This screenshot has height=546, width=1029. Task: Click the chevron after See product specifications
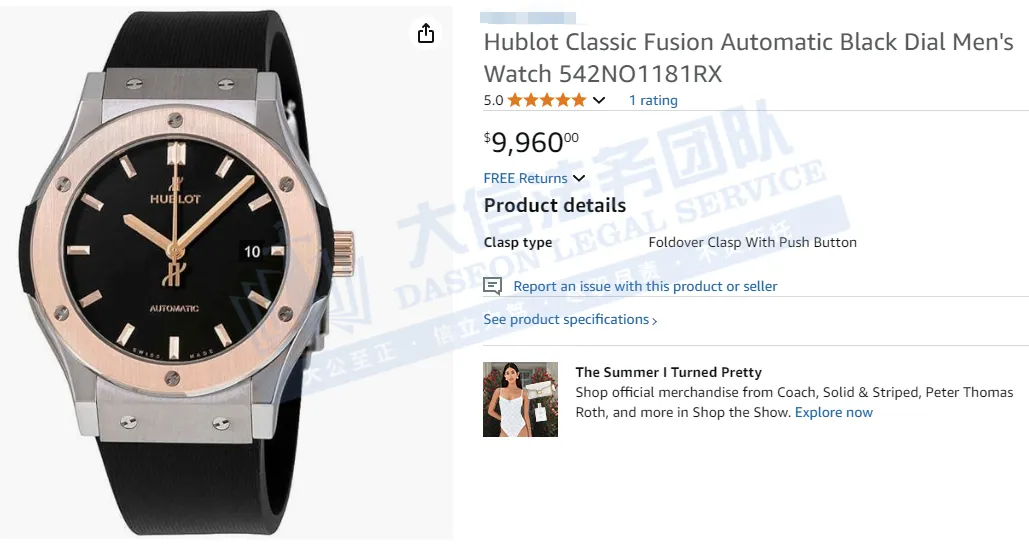coord(655,320)
